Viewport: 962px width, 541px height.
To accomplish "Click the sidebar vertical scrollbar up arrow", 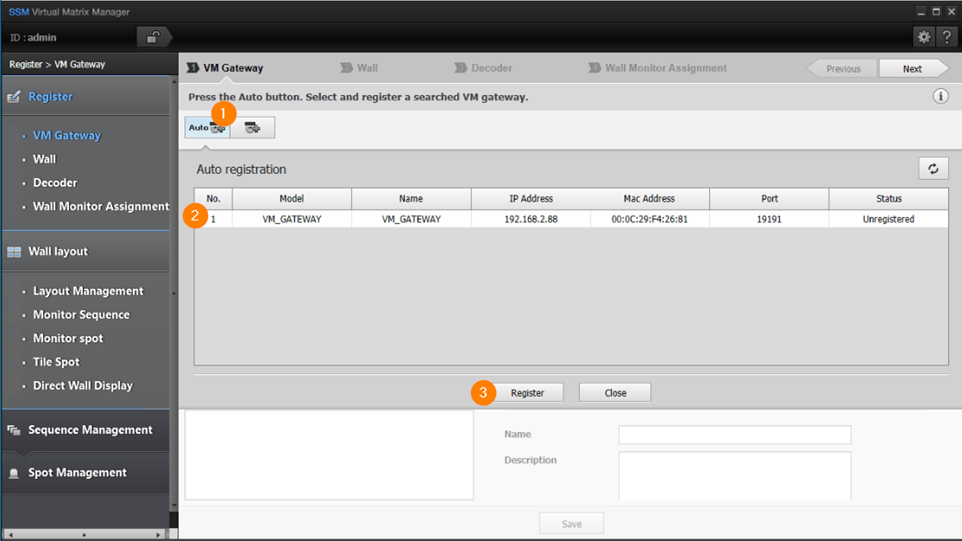I will pyautogui.click(x=174, y=82).
